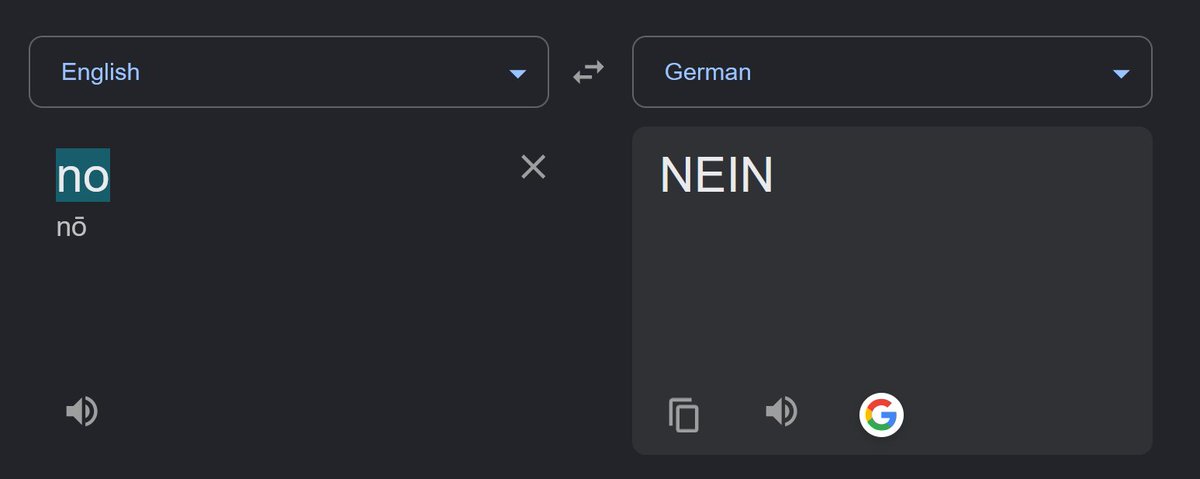This screenshot has height=479, width=1200.
Task: Open the German target language dropdown
Action: tap(892, 72)
